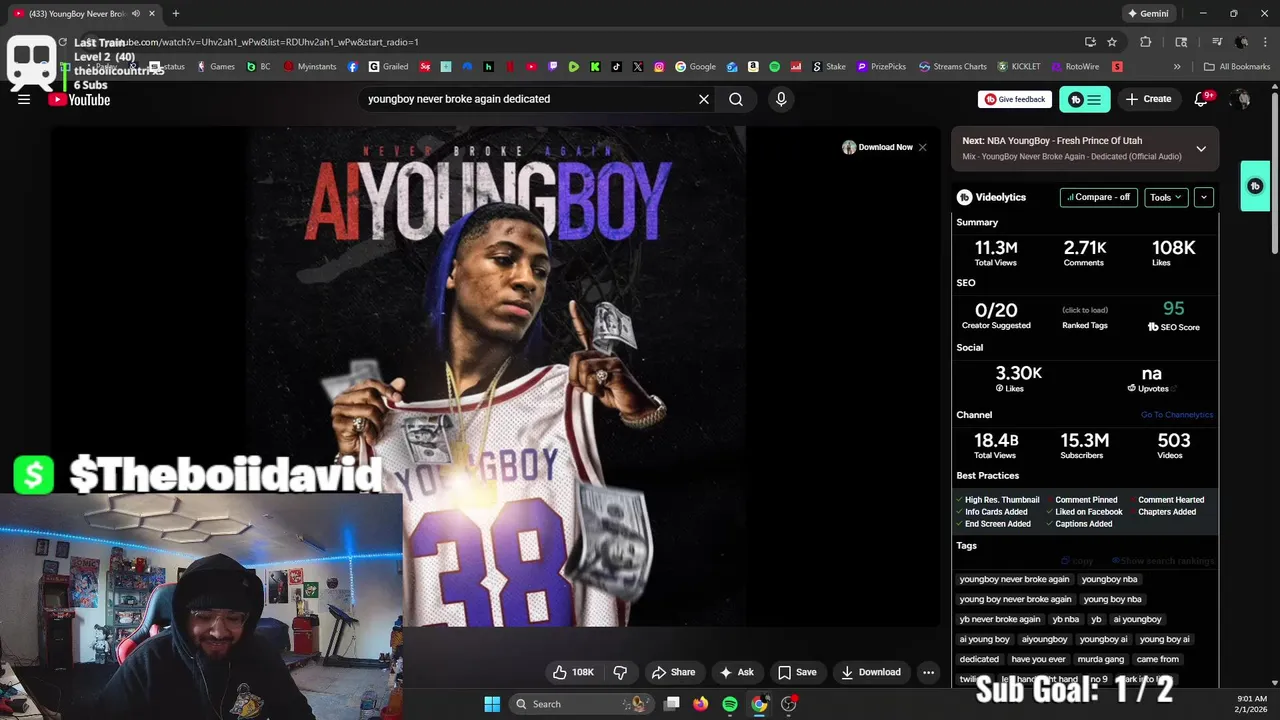Select the 'yb never broke again' tag

(1000, 619)
